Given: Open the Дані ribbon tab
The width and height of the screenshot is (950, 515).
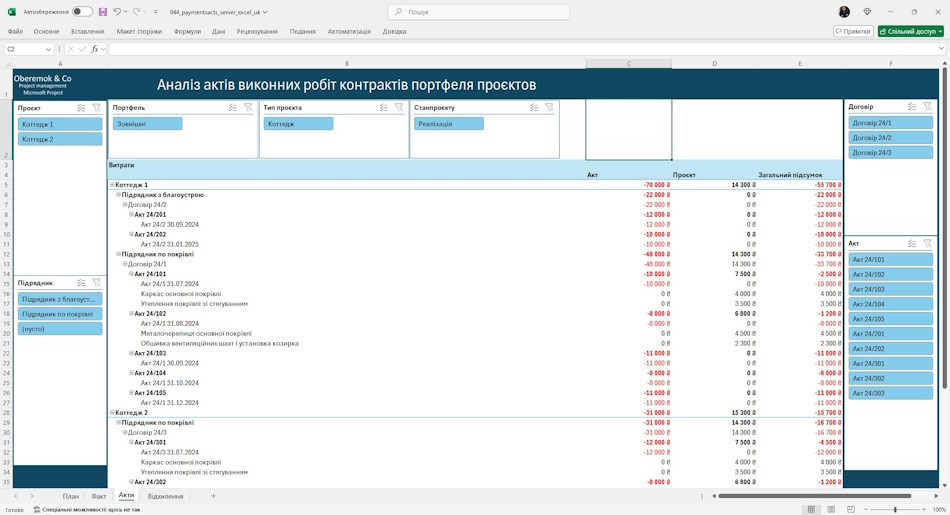Looking at the screenshot, I should coord(219,32).
